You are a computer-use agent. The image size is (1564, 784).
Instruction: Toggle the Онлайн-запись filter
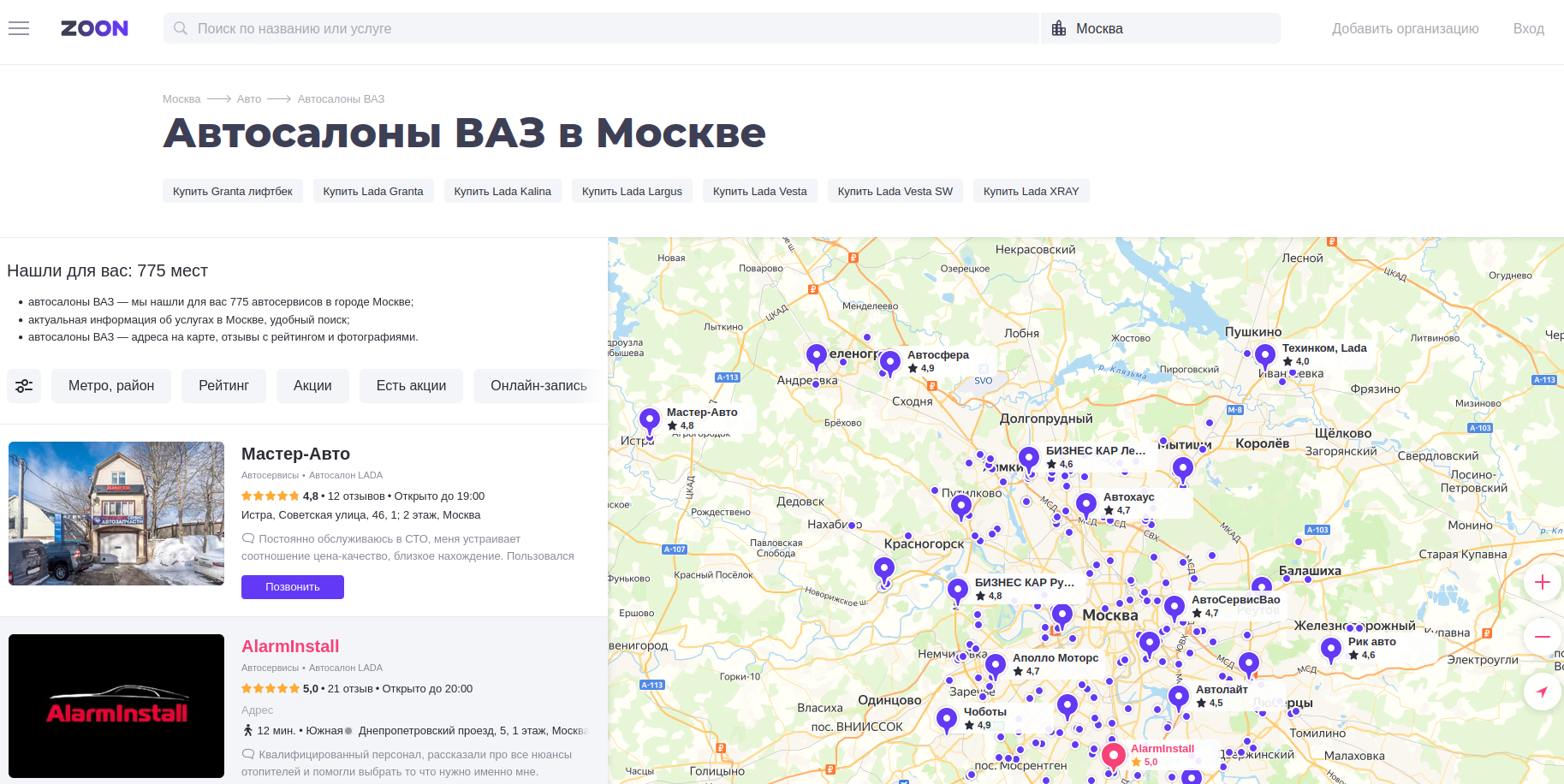538,386
